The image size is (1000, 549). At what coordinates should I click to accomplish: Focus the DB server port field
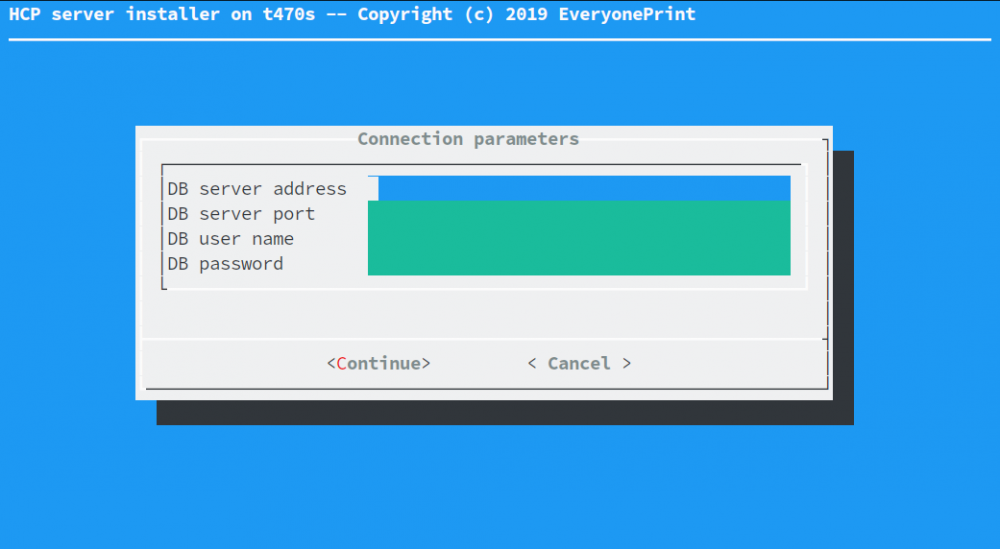(579, 213)
